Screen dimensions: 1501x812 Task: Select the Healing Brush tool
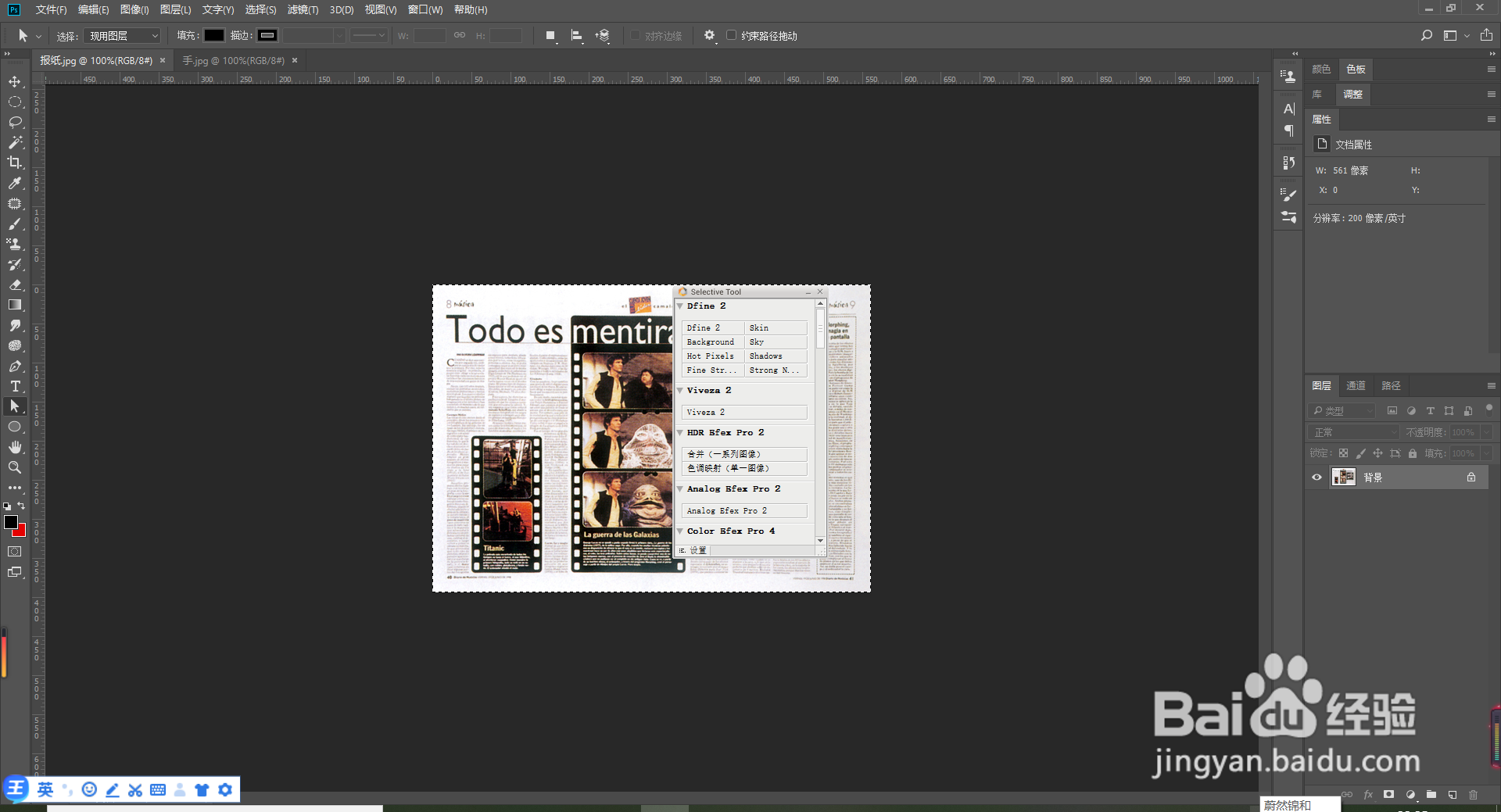click(x=15, y=203)
